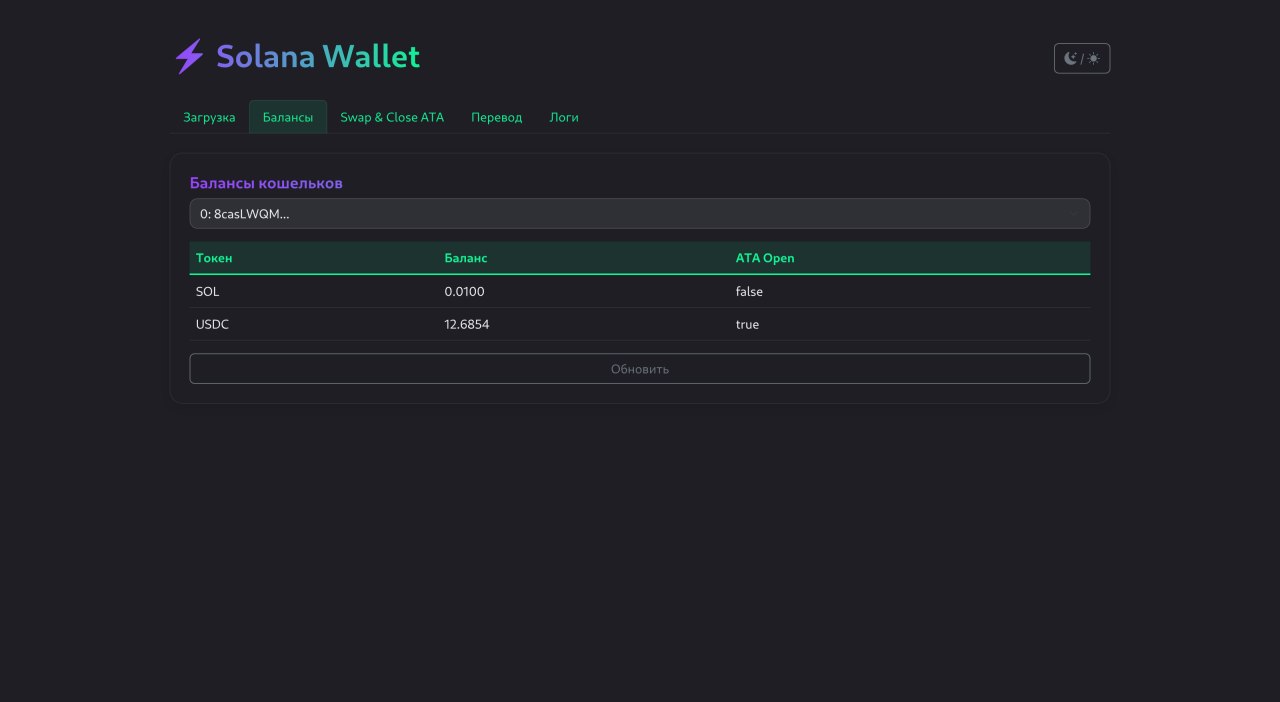The width and height of the screenshot is (1280, 702).
Task: Open the Загрузка tab
Action: 209,117
